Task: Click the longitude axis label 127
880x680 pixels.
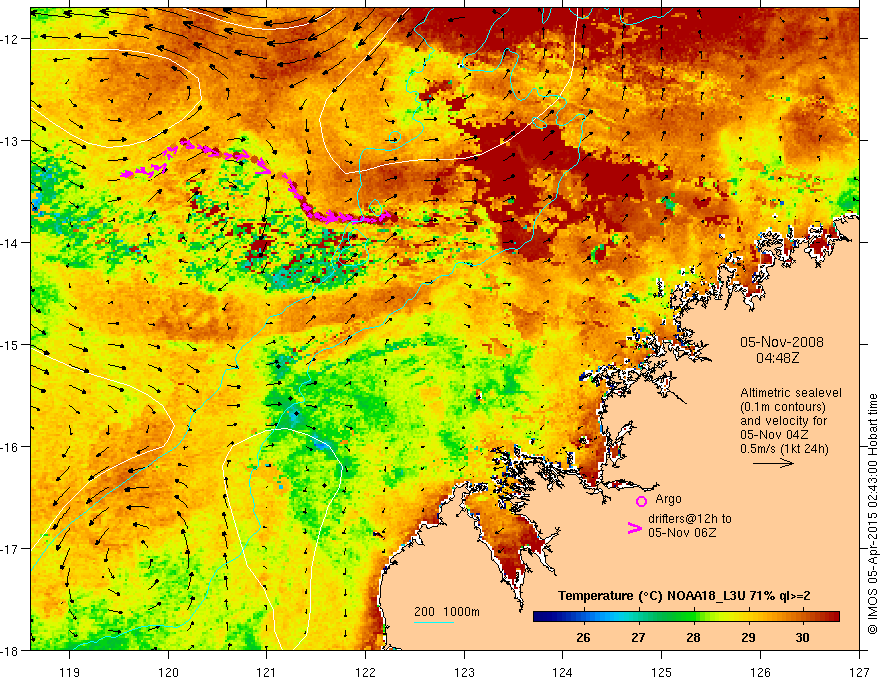Action: pos(859,672)
